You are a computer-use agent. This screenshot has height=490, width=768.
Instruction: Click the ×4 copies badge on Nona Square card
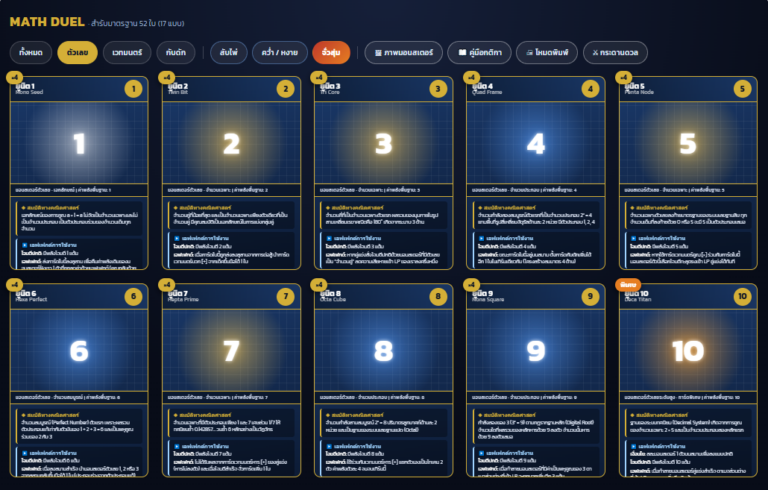tap(471, 285)
